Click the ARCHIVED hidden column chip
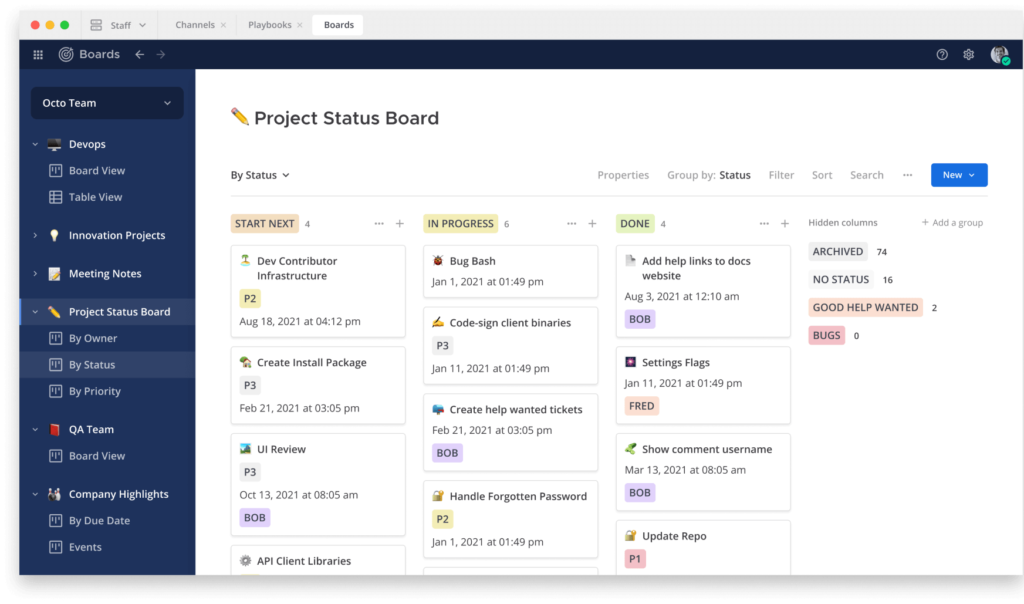The width and height of the screenshot is (1024, 604). point(837,251)
